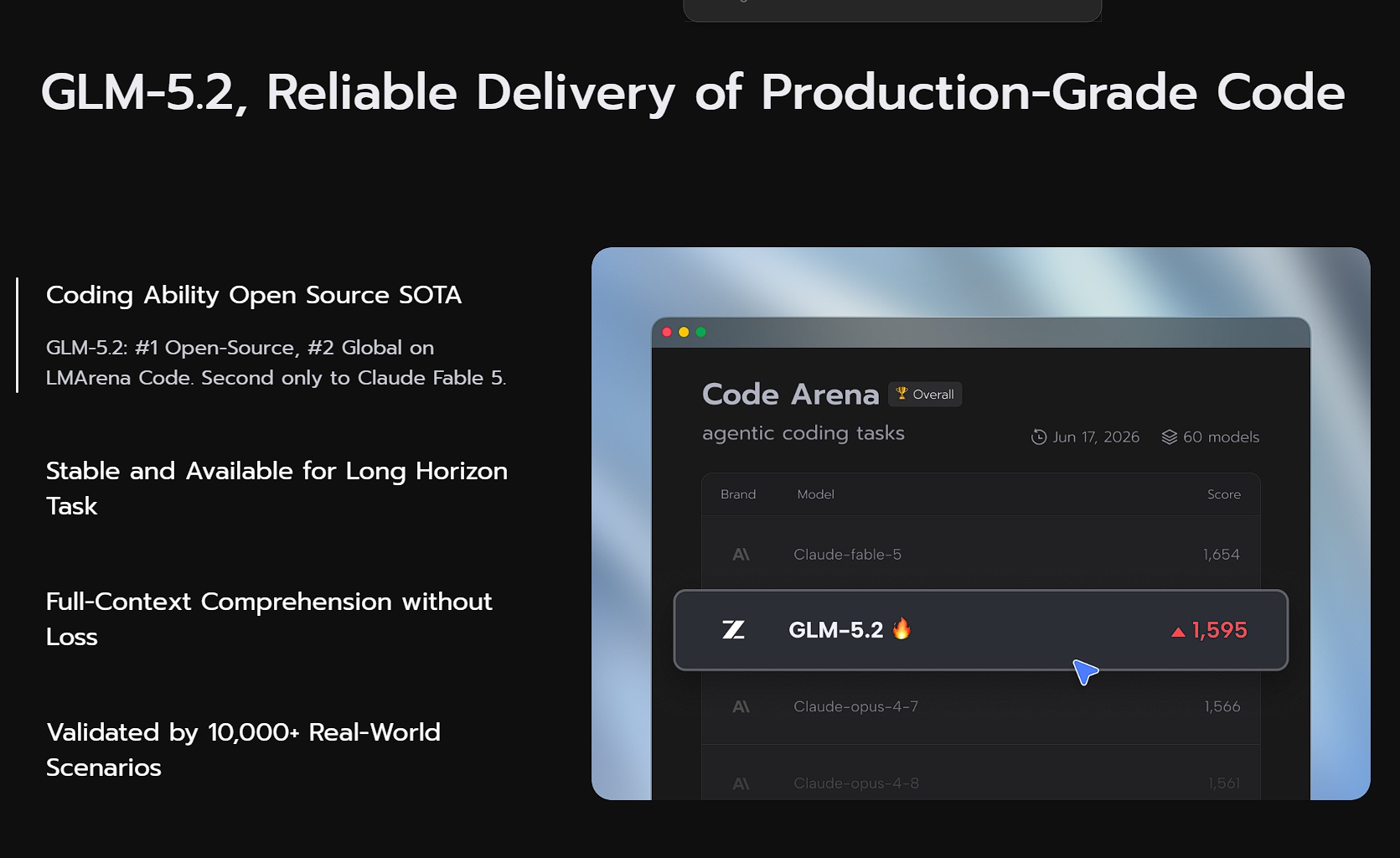Click the '60 models' count
Image resolution: width=1400 pixels, height=858 pixels.
[1221, 437]
